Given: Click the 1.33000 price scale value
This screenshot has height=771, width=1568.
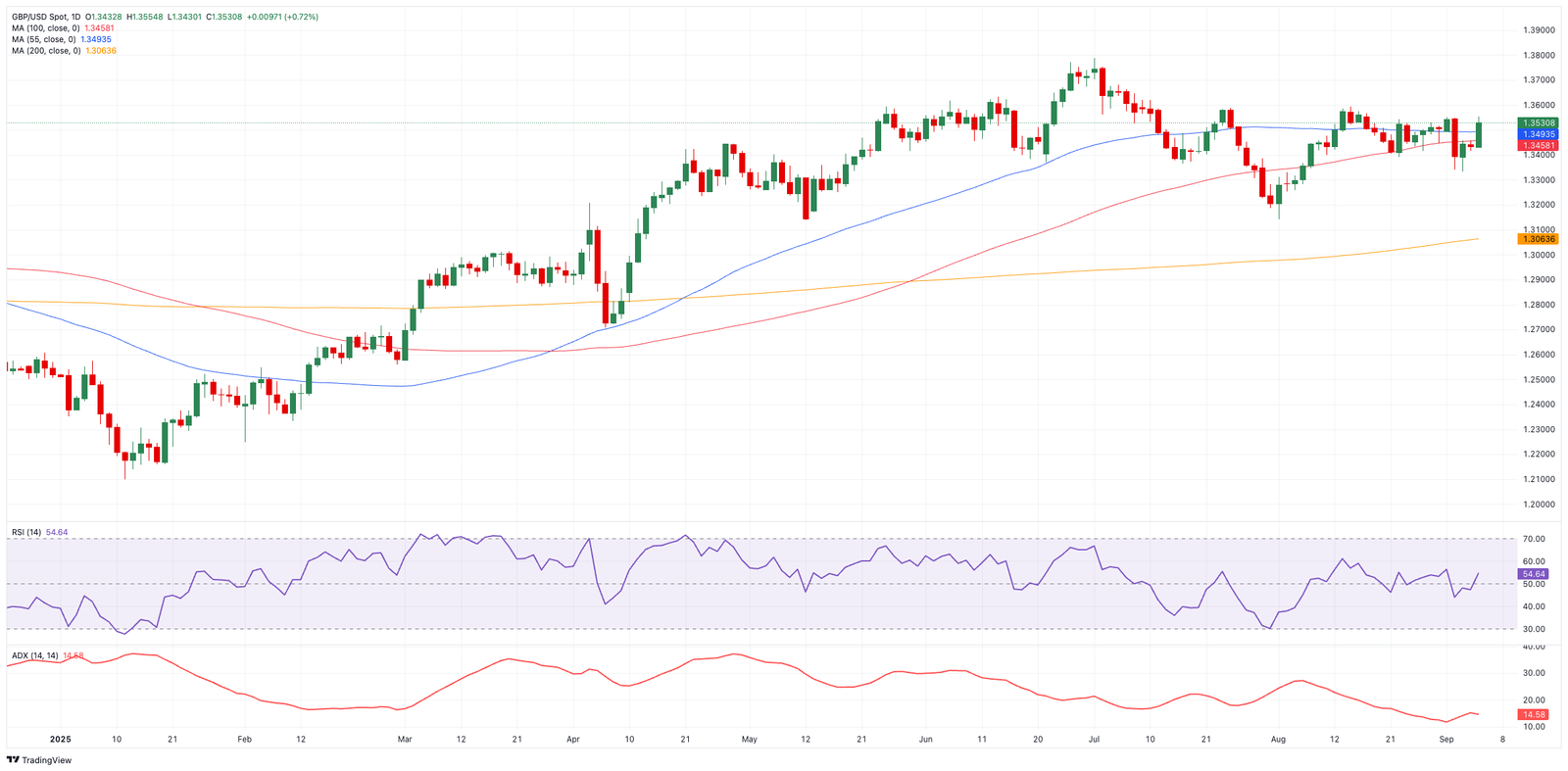Looking at the screenshot, I should [x=1538, y=180].
